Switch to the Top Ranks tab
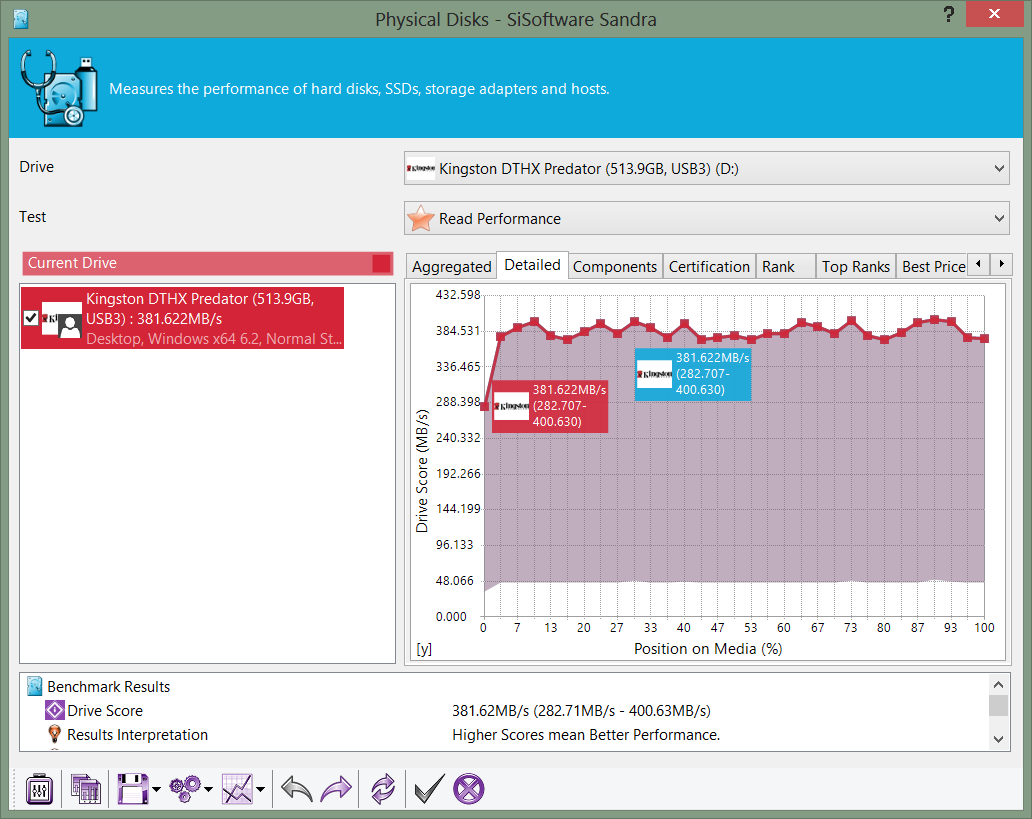The image size is (1032, 819). click(x=856, y=267)
